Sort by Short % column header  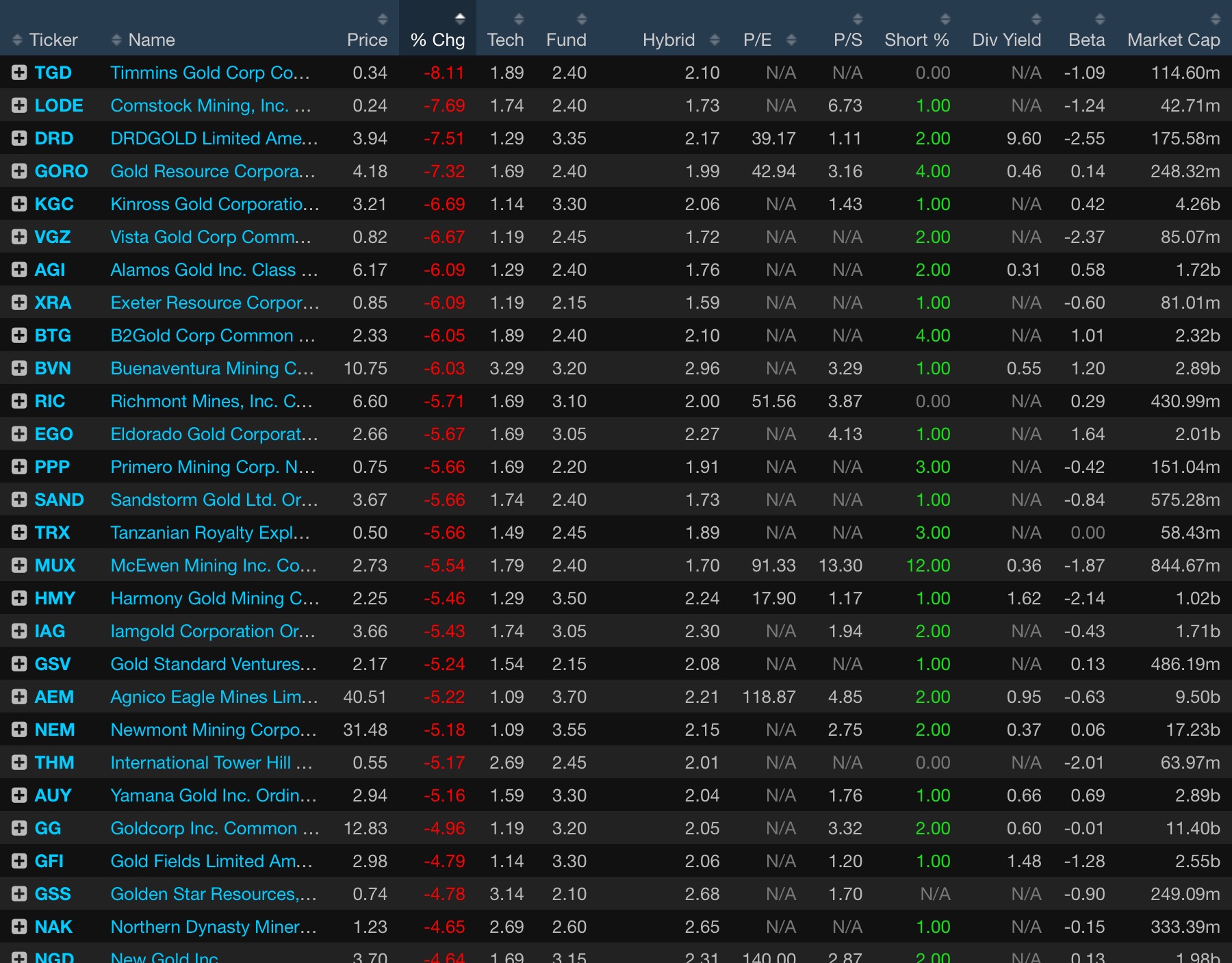point(916,40)
